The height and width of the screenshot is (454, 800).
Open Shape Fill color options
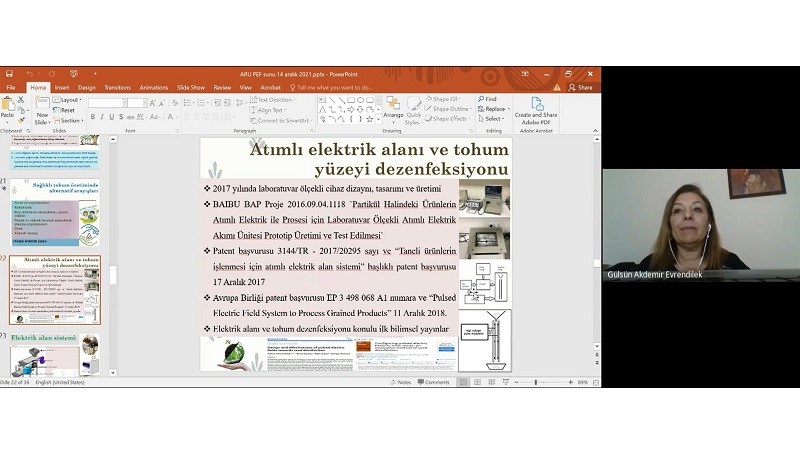tap(442, 99)
